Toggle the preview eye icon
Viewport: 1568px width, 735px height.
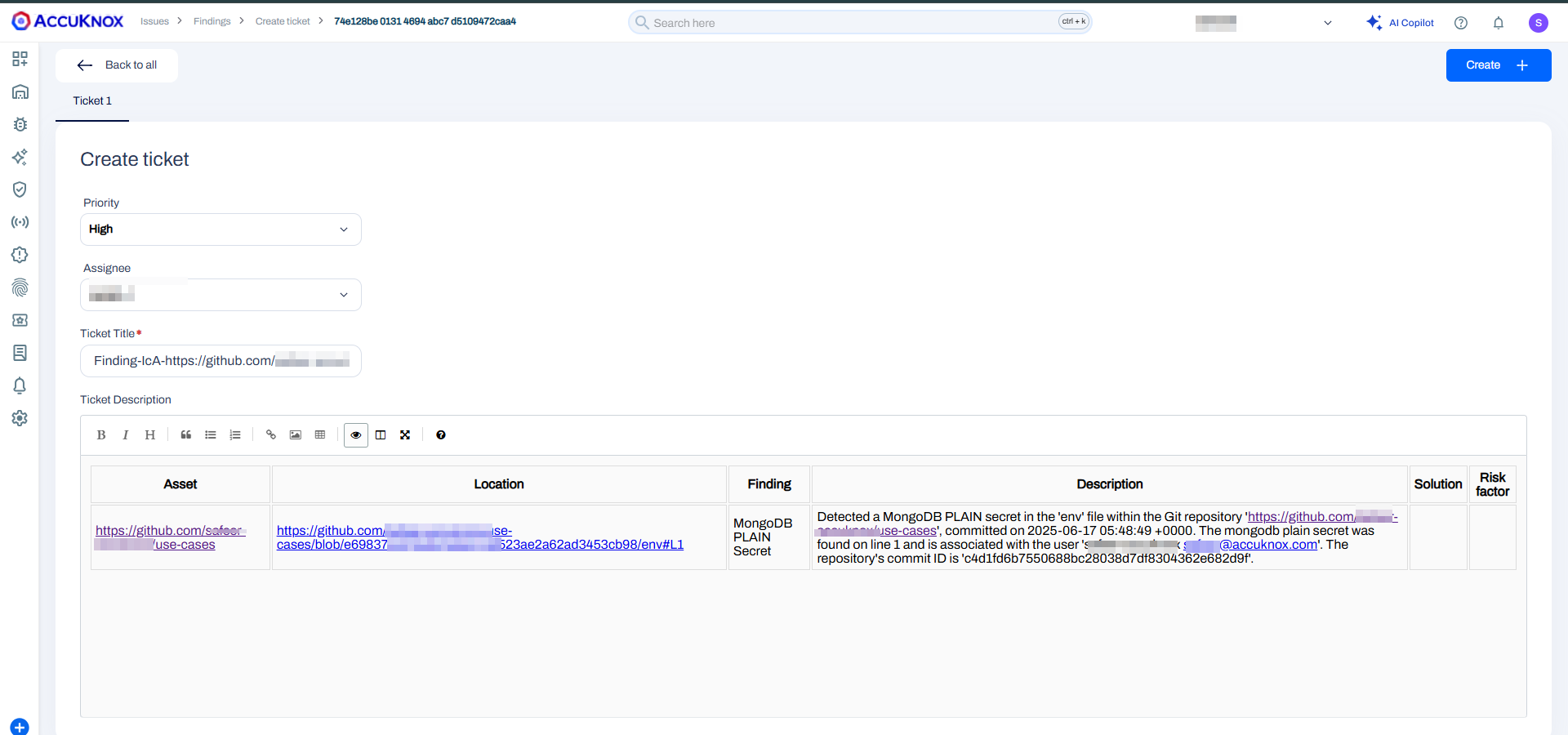click(356, 435)
